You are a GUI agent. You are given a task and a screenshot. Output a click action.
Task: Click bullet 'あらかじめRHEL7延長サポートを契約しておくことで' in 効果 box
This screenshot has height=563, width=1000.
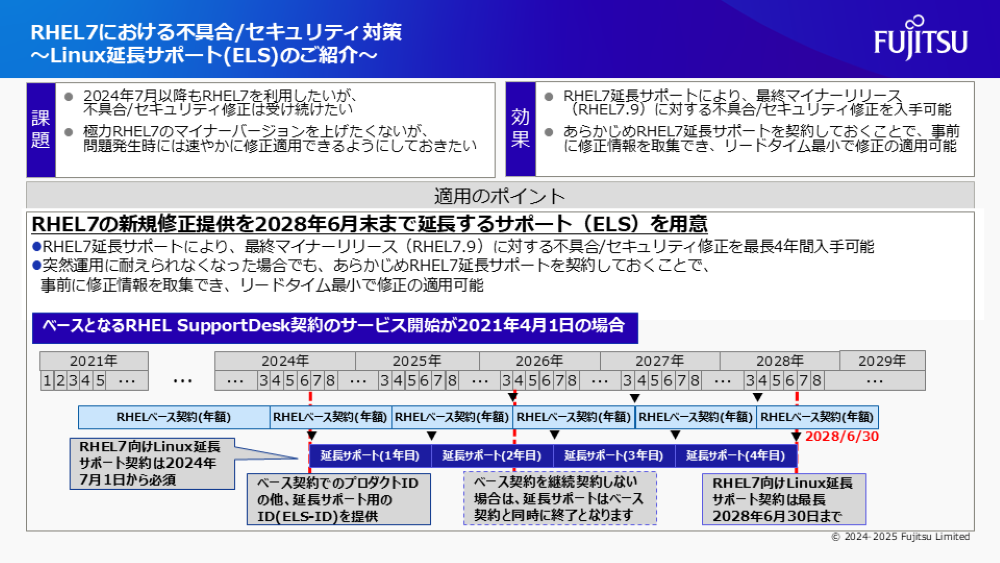[x=760, y=138]
